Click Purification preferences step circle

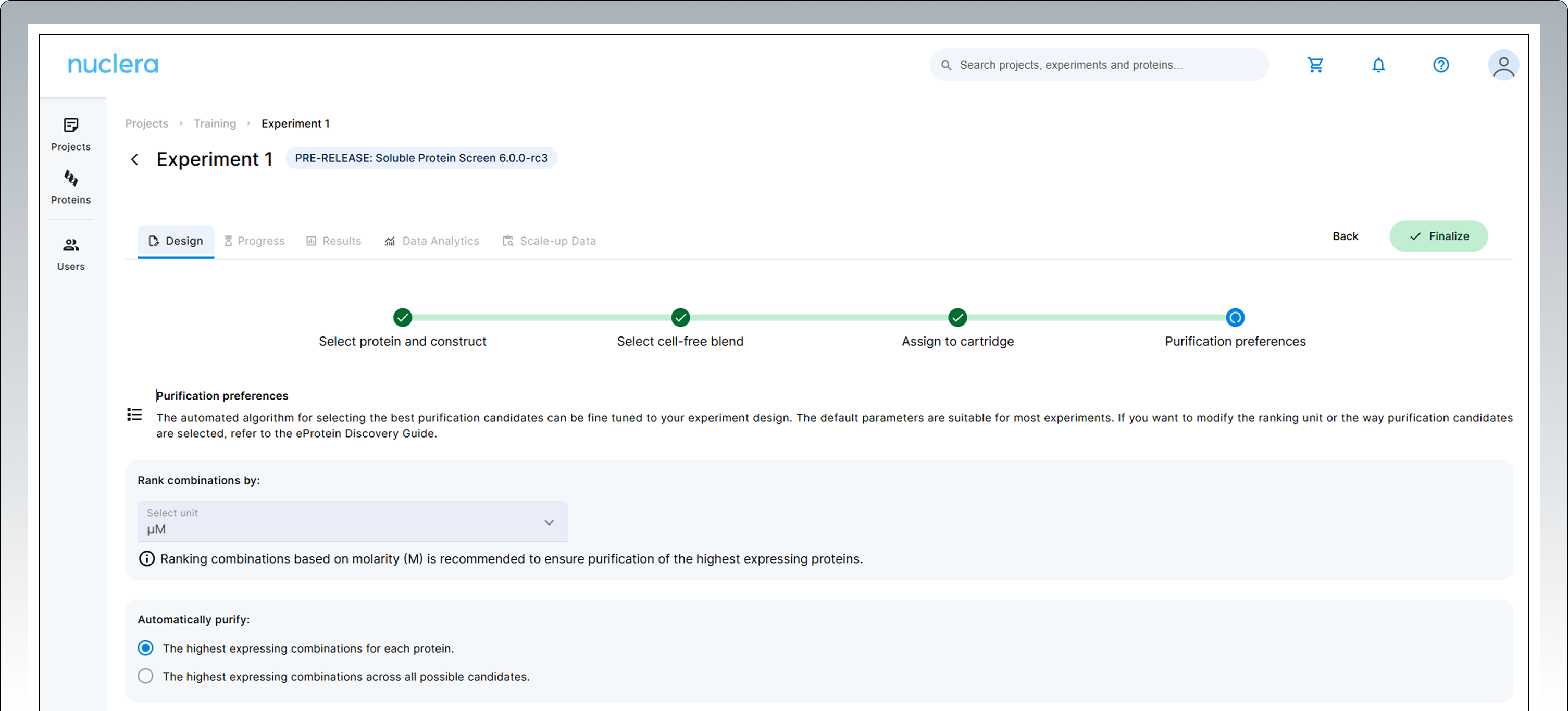pos(1235,318)
